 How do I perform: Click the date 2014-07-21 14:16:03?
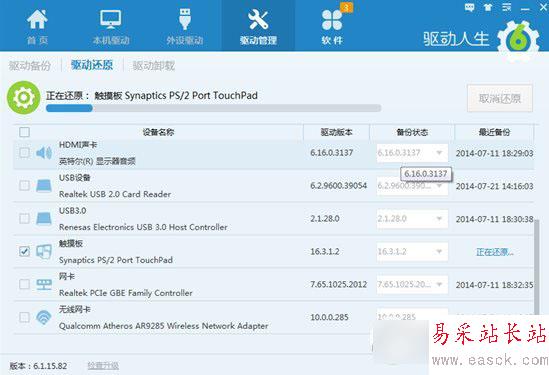[494, 186]
